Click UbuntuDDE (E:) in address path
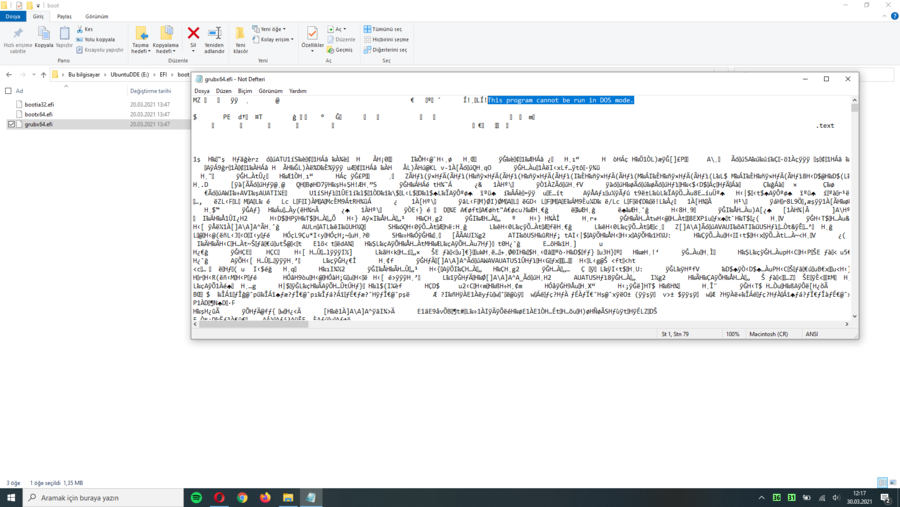Viewport: 900px width, 507px height. tap(130, 75)
